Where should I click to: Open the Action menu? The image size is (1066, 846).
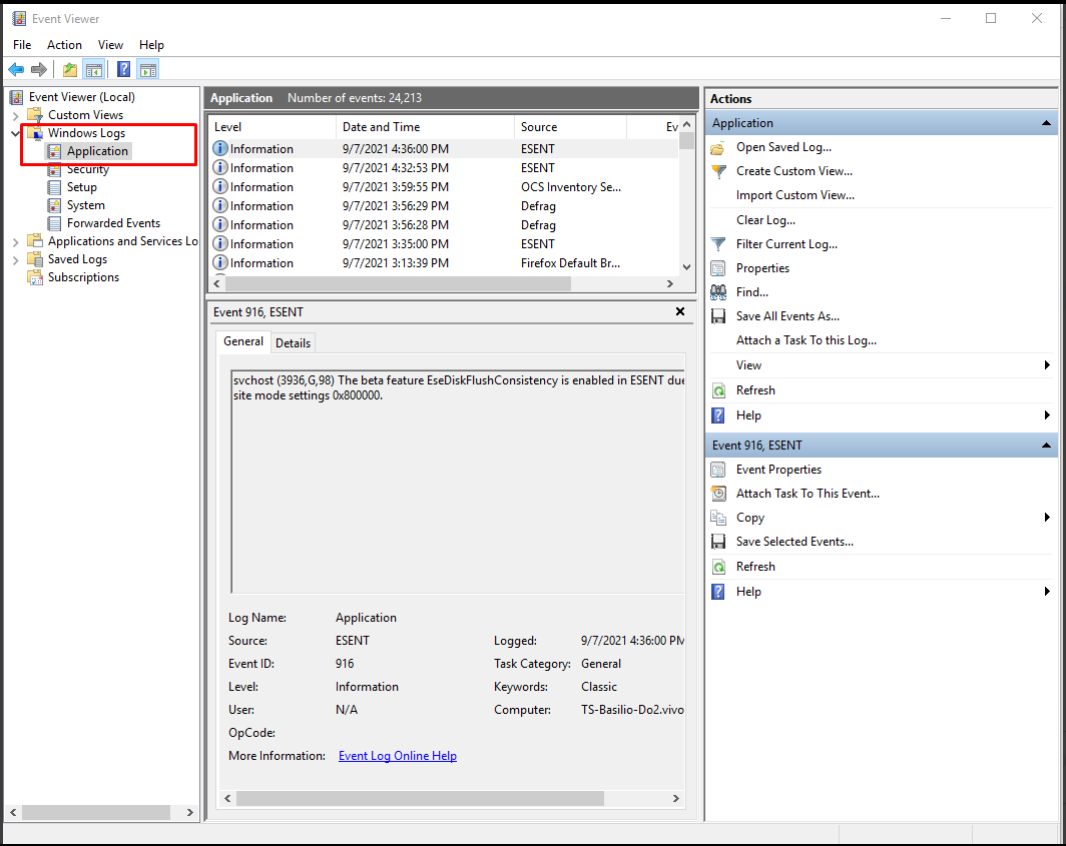coord(64,45)
